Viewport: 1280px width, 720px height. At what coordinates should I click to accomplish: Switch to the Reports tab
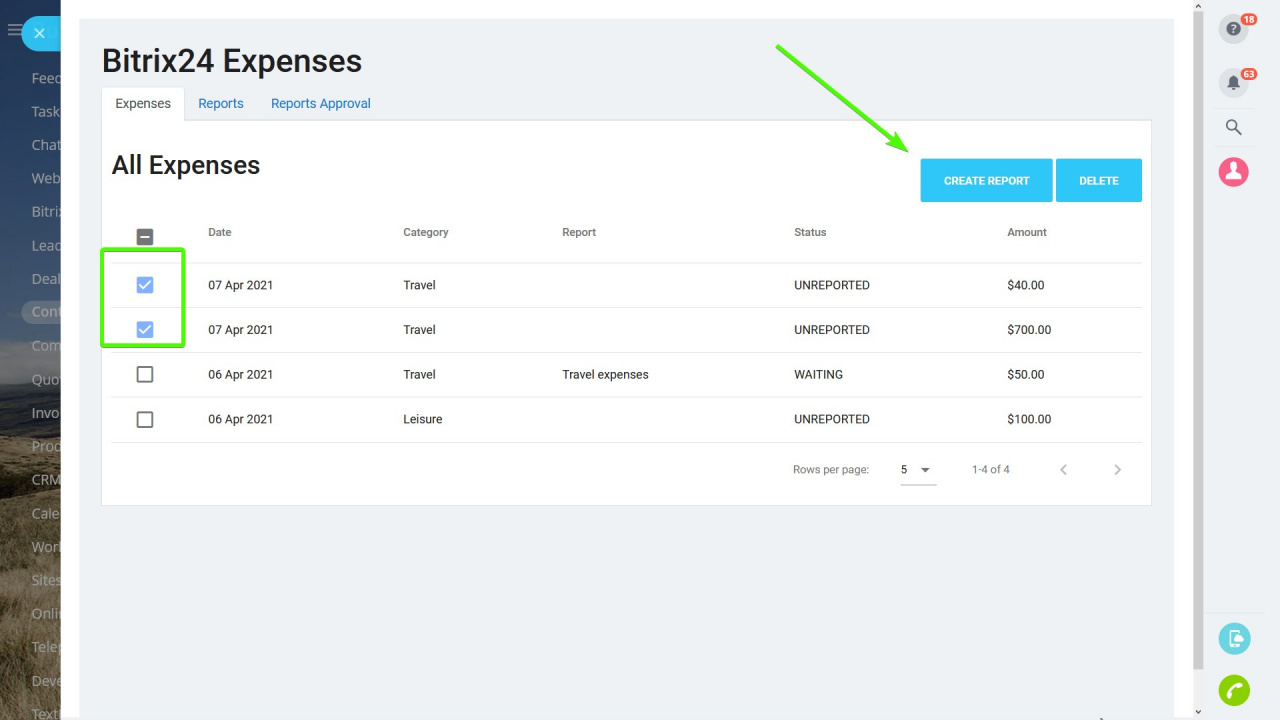point(221,104)
